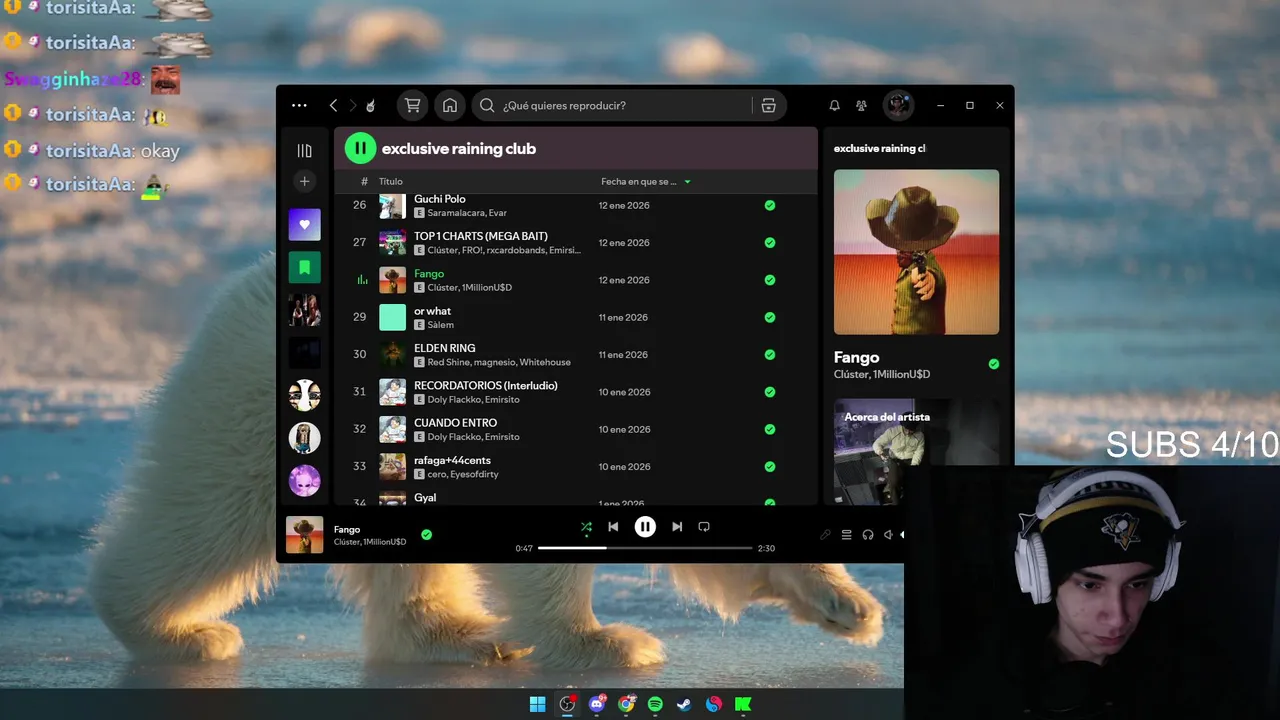Click the playing track 'Fango' in list
This screenshot has height=720, width=1280.
(x=429, y=273)
